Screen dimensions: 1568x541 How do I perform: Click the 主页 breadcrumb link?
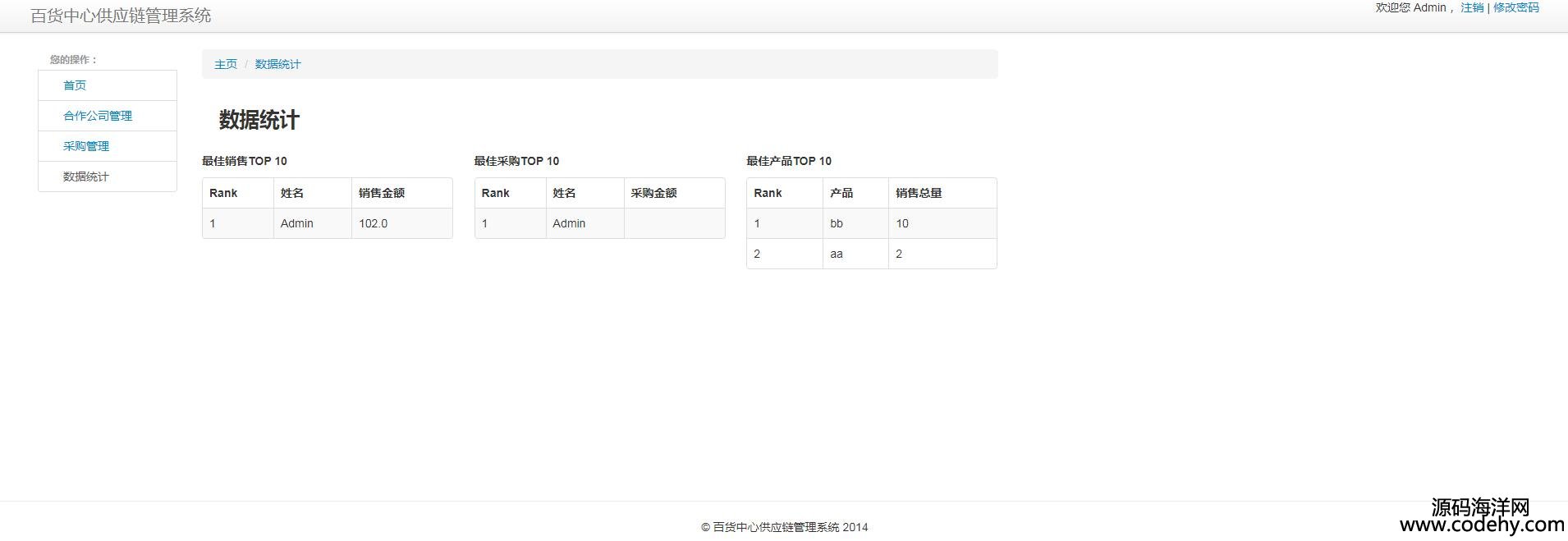pos(226,64)
